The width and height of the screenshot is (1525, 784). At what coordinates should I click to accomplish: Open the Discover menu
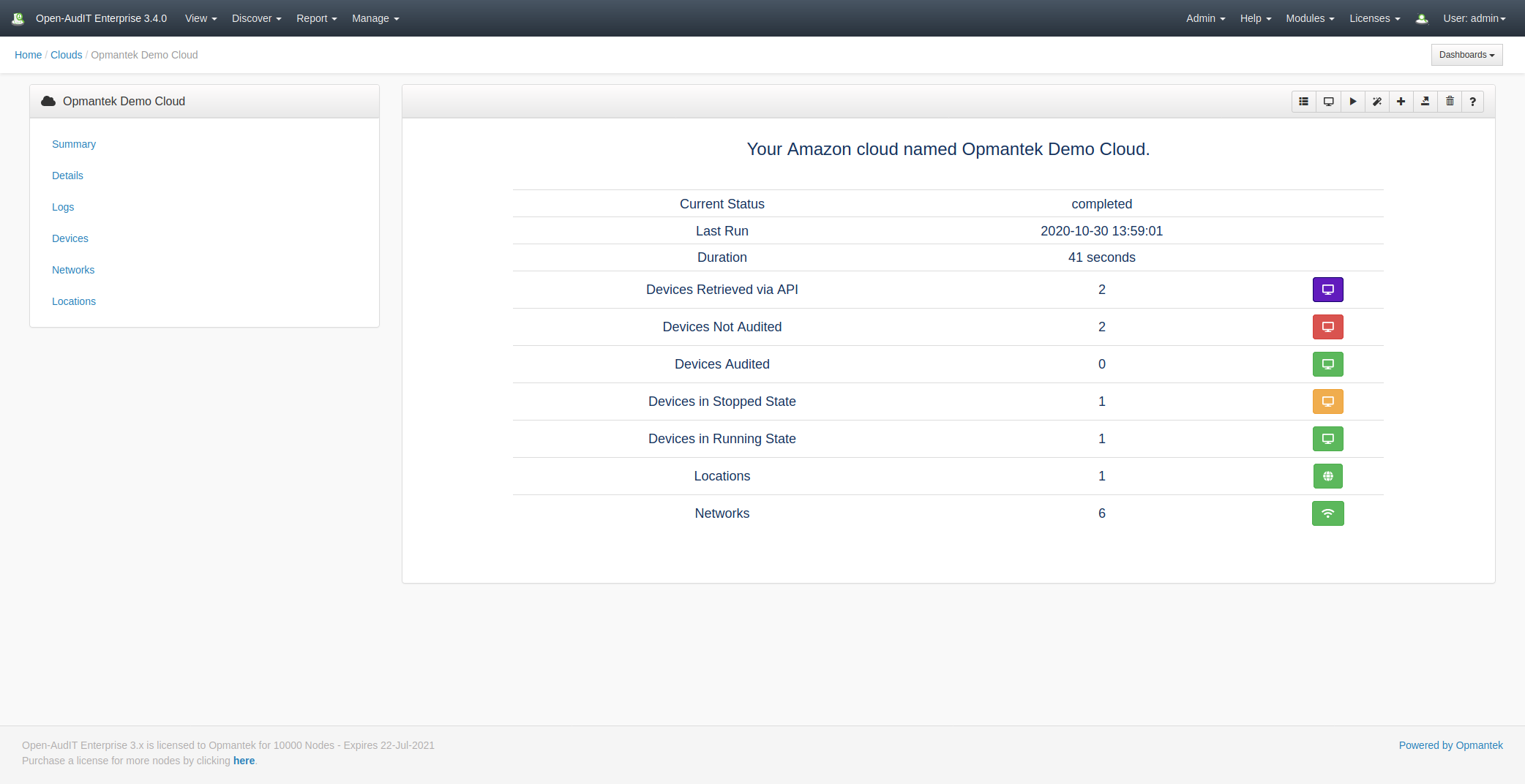point(256,18)
